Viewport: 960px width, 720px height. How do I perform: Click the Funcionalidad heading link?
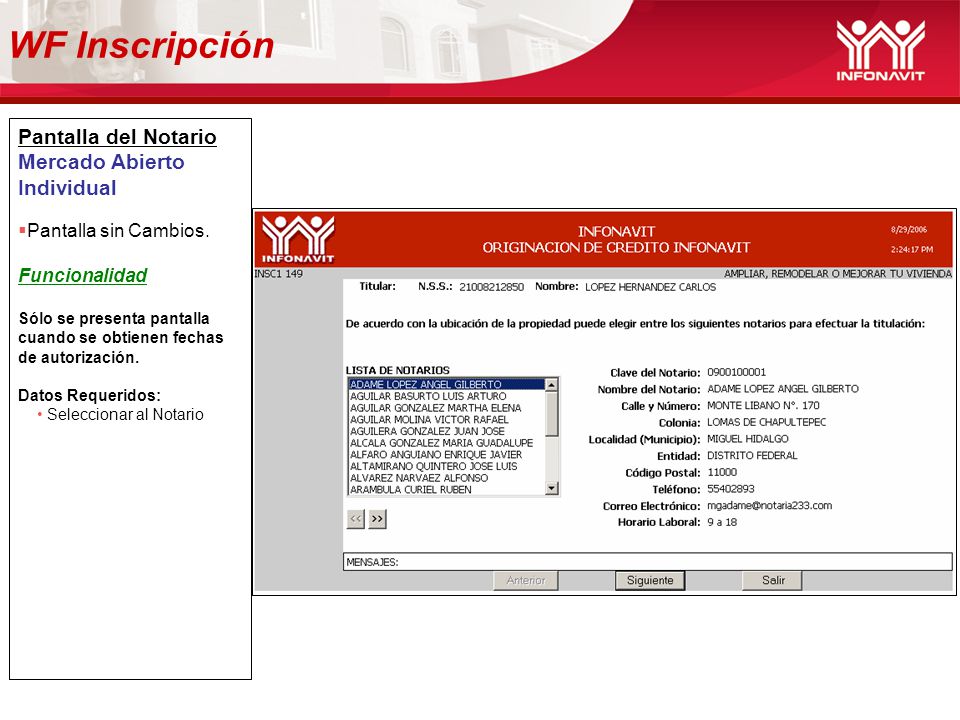coord(83,276)
